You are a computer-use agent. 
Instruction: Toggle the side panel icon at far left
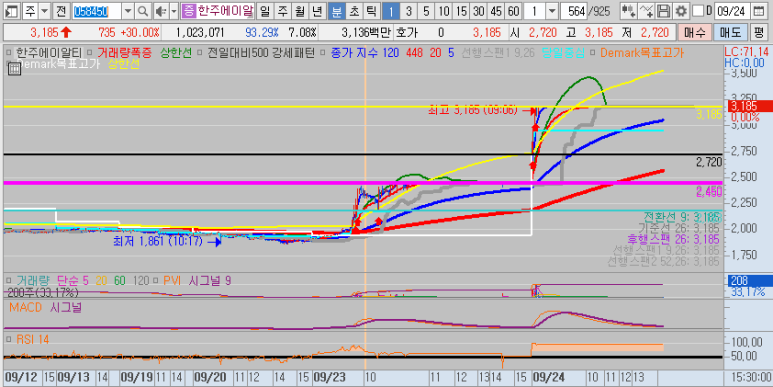[11, 11]
